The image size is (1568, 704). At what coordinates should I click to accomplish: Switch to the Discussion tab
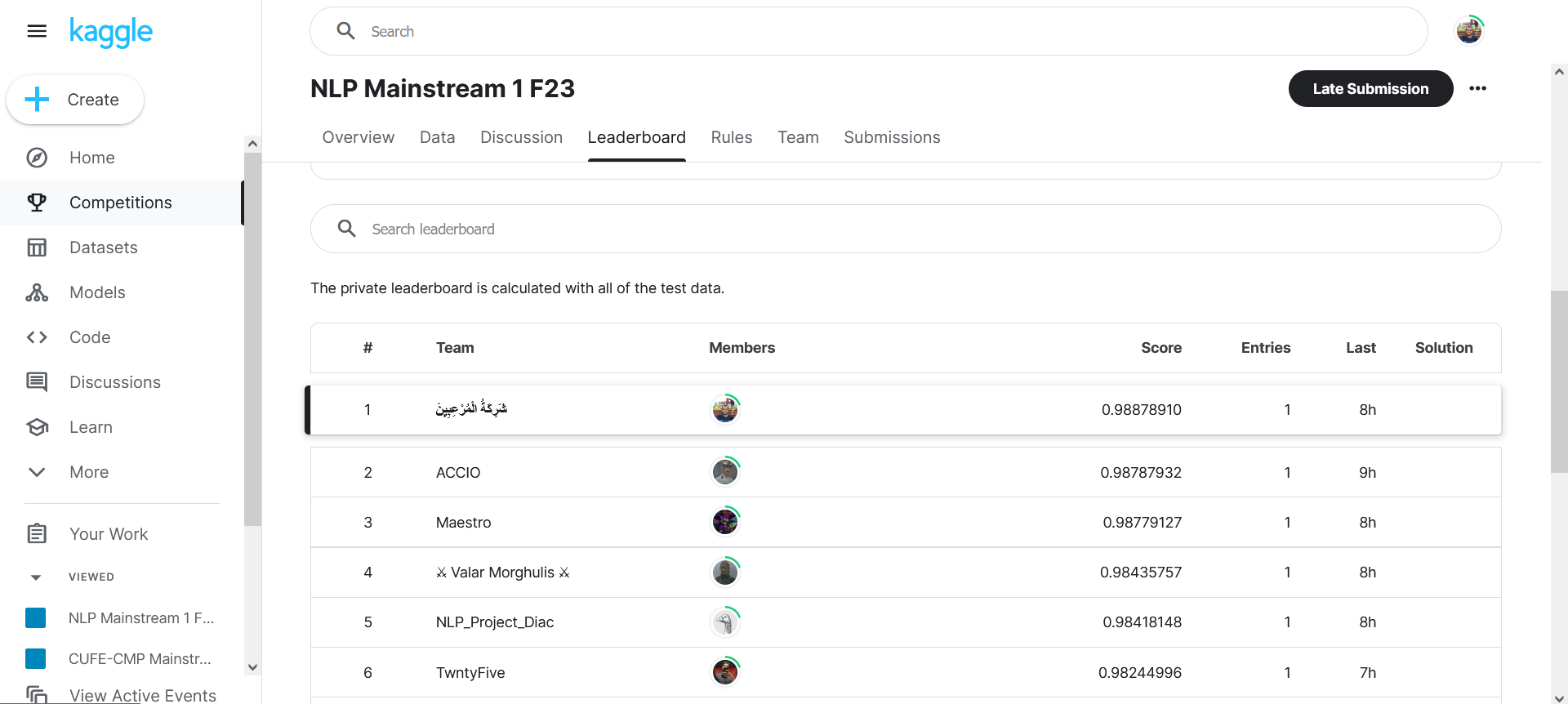click(521, 137)
